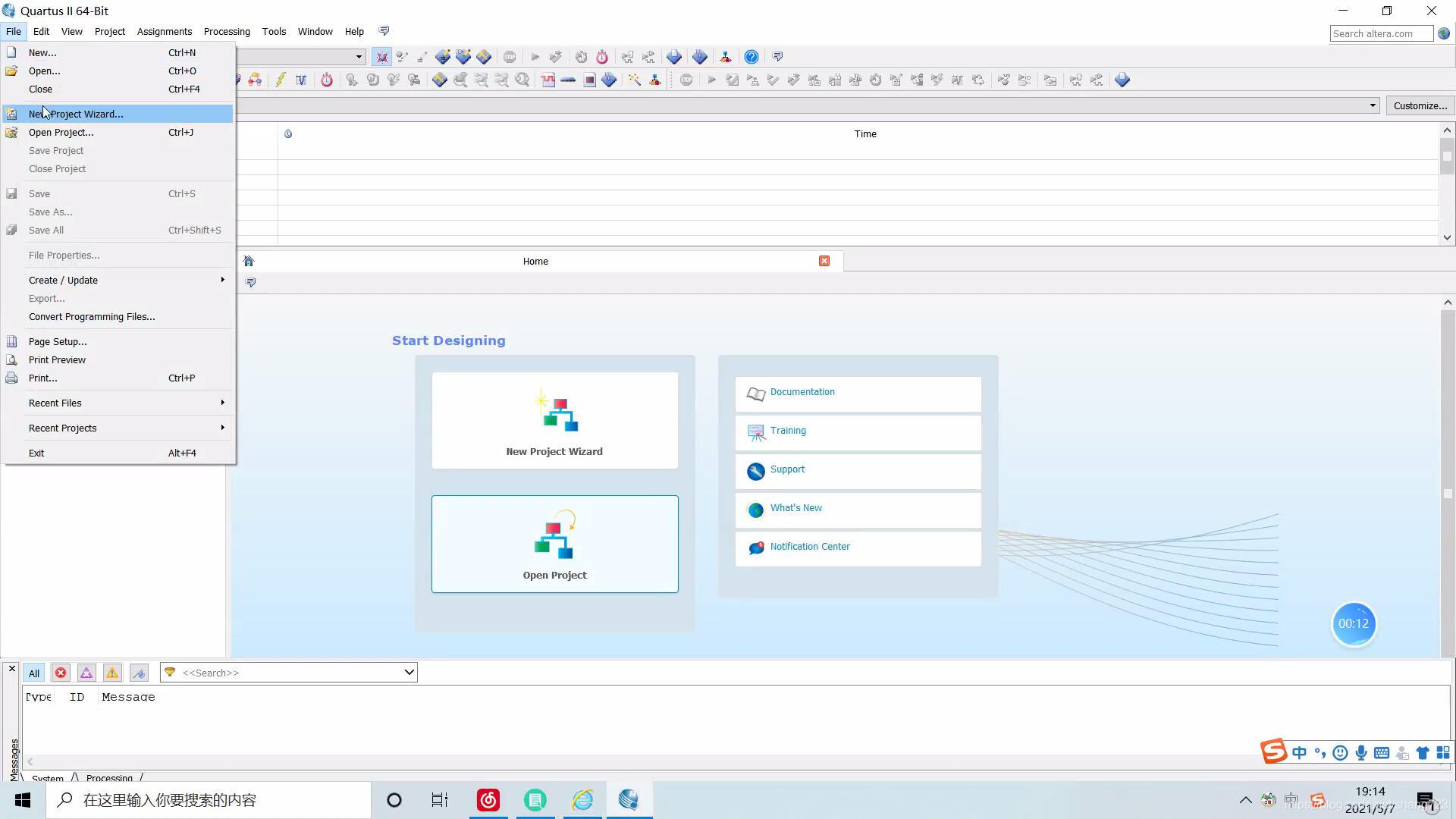1456x819 pixels.
Task: Open the Notification Center link
Action: point(810,548)
